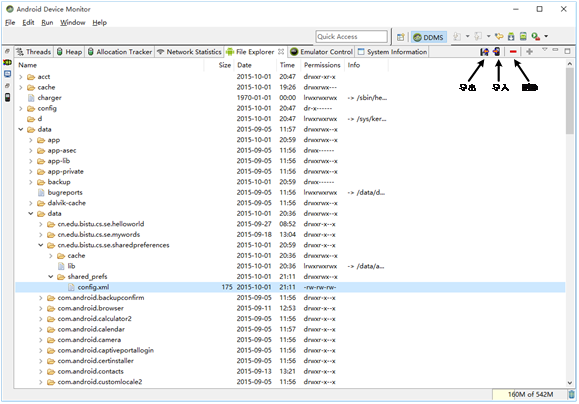Open the view menu triangle of File Explorer
The image size is (579, 404).
coord(544,49)
